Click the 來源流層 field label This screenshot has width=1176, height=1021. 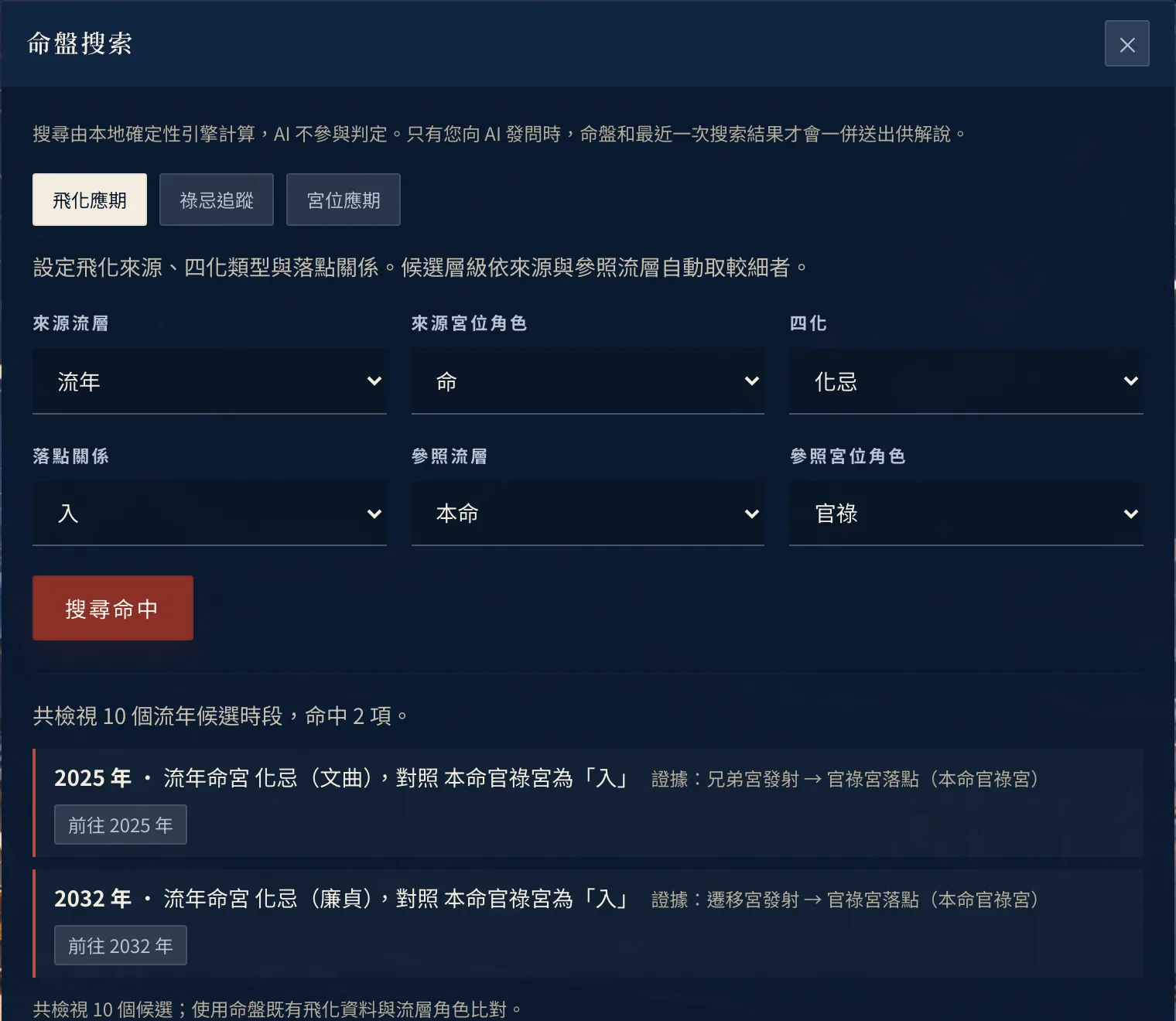(70, 323)
